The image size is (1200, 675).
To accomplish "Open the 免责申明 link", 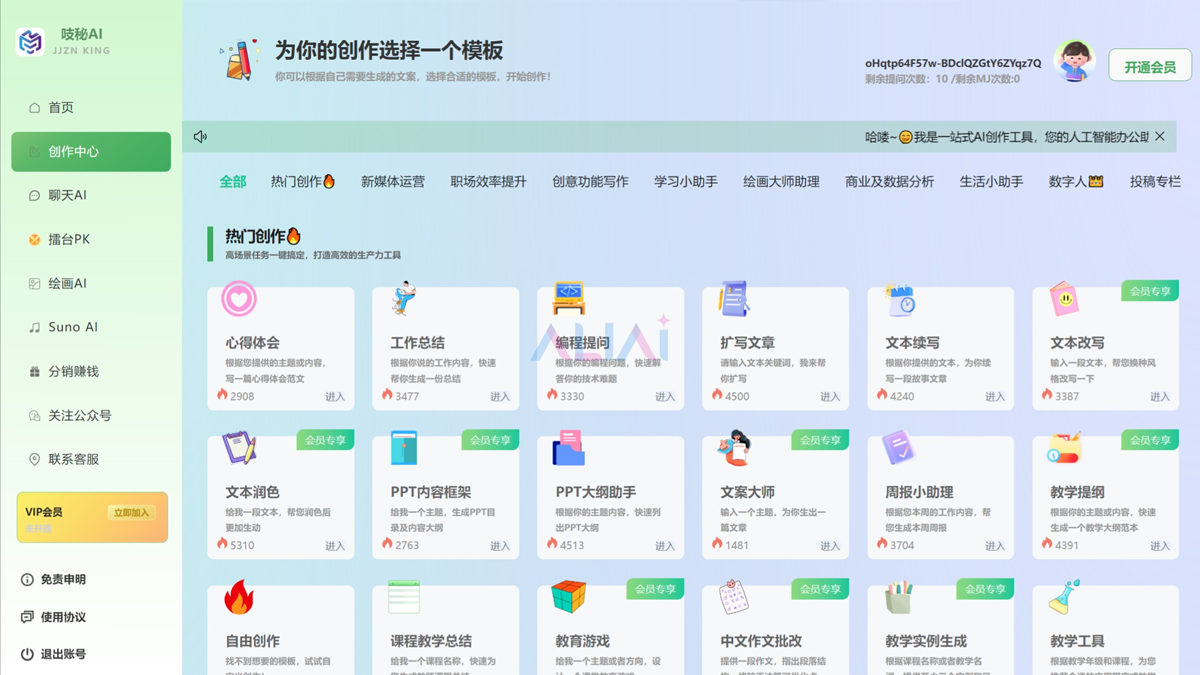I will (x=62, y=579).
